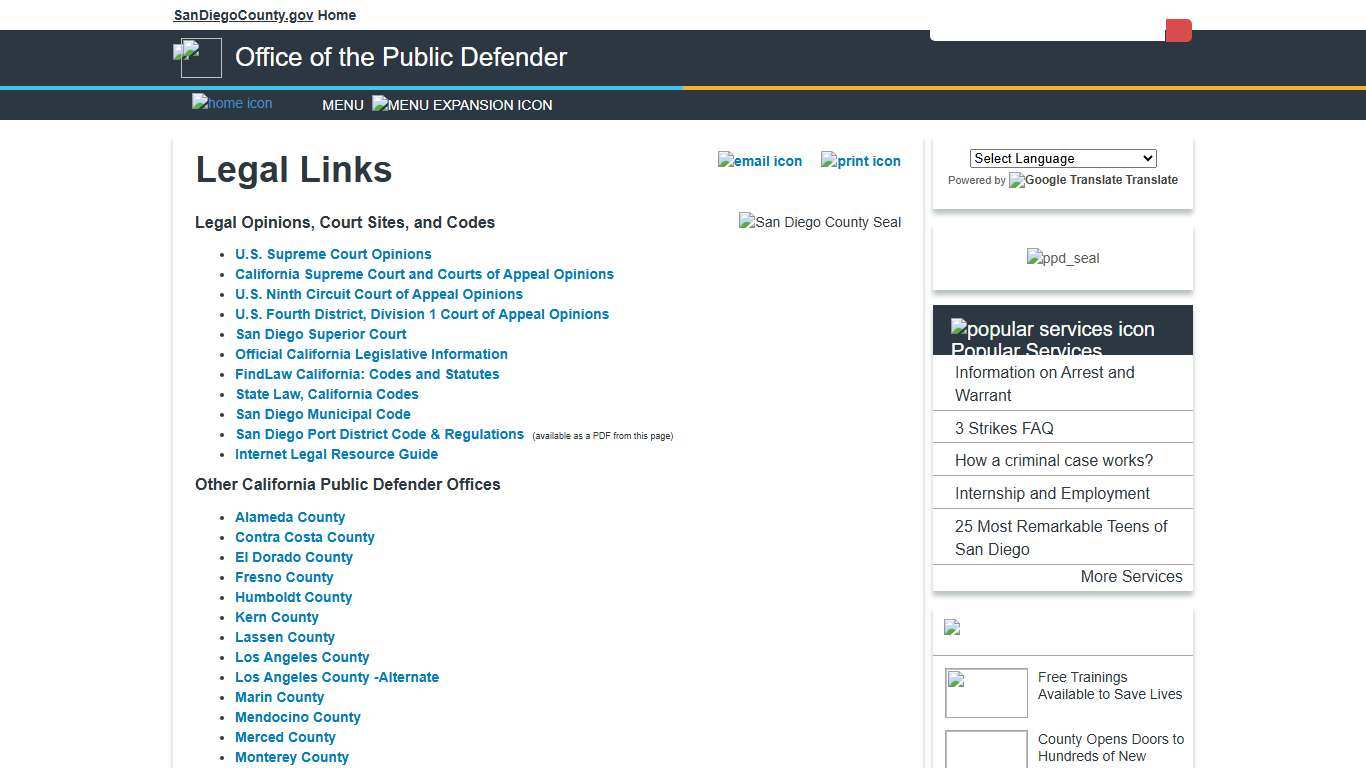This screenshot has width=1366, height=768.
Task: Click the San Diego County Seal image
Action: 819,222
